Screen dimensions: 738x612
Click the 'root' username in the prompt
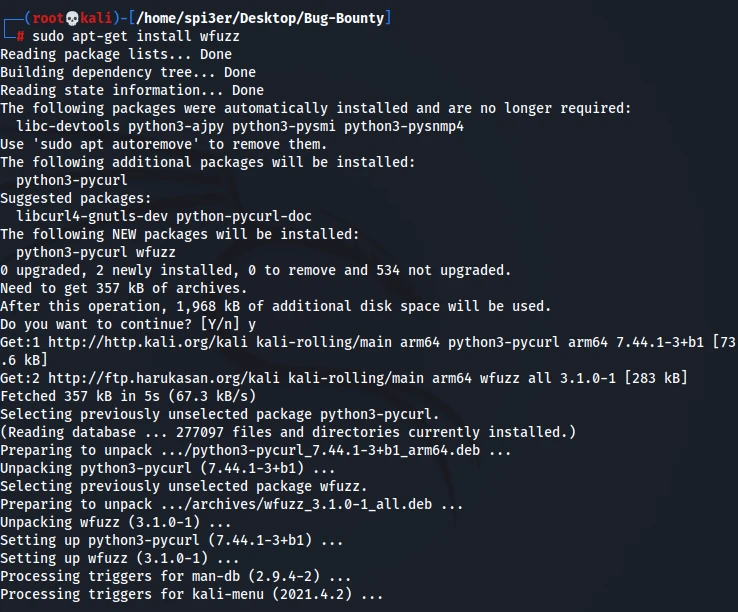pos(48,18)
